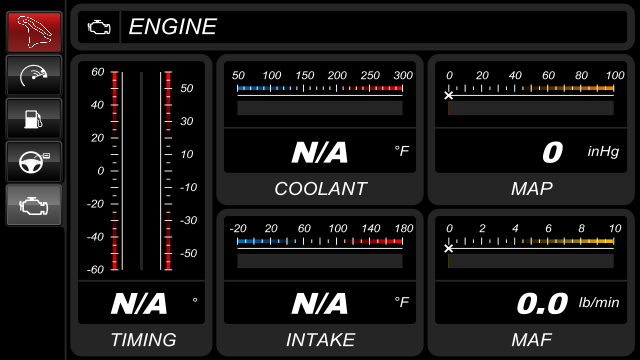This screenshot has height=360, width=640.
Task: Click the MAF gauge X marker
Action: 449,248
